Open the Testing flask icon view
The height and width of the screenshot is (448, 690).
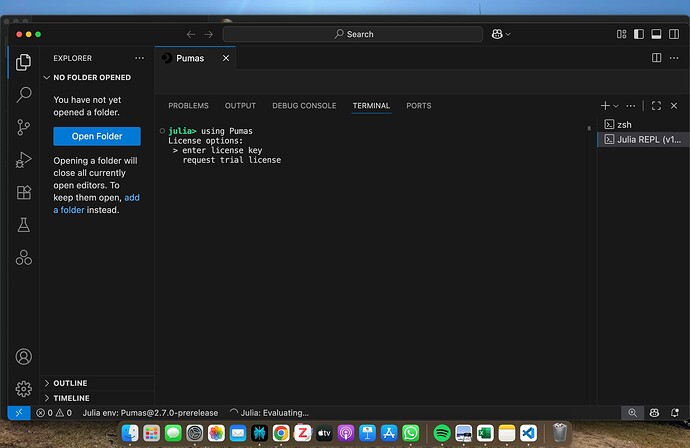coord(24,225)
